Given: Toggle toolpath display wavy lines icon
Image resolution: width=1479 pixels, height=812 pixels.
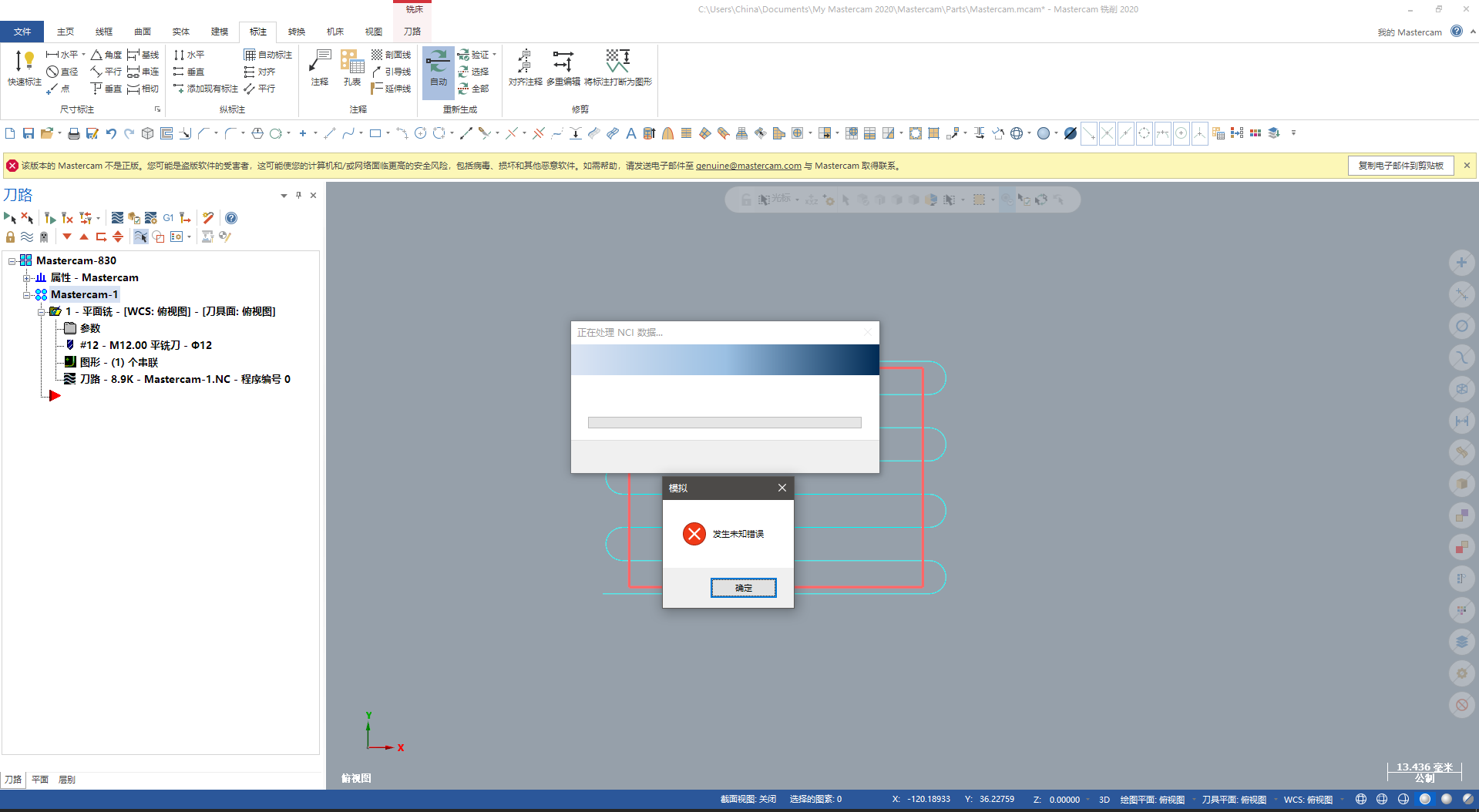Looking at the screenshot, I should pyautogui.click(x=27, y=237).
